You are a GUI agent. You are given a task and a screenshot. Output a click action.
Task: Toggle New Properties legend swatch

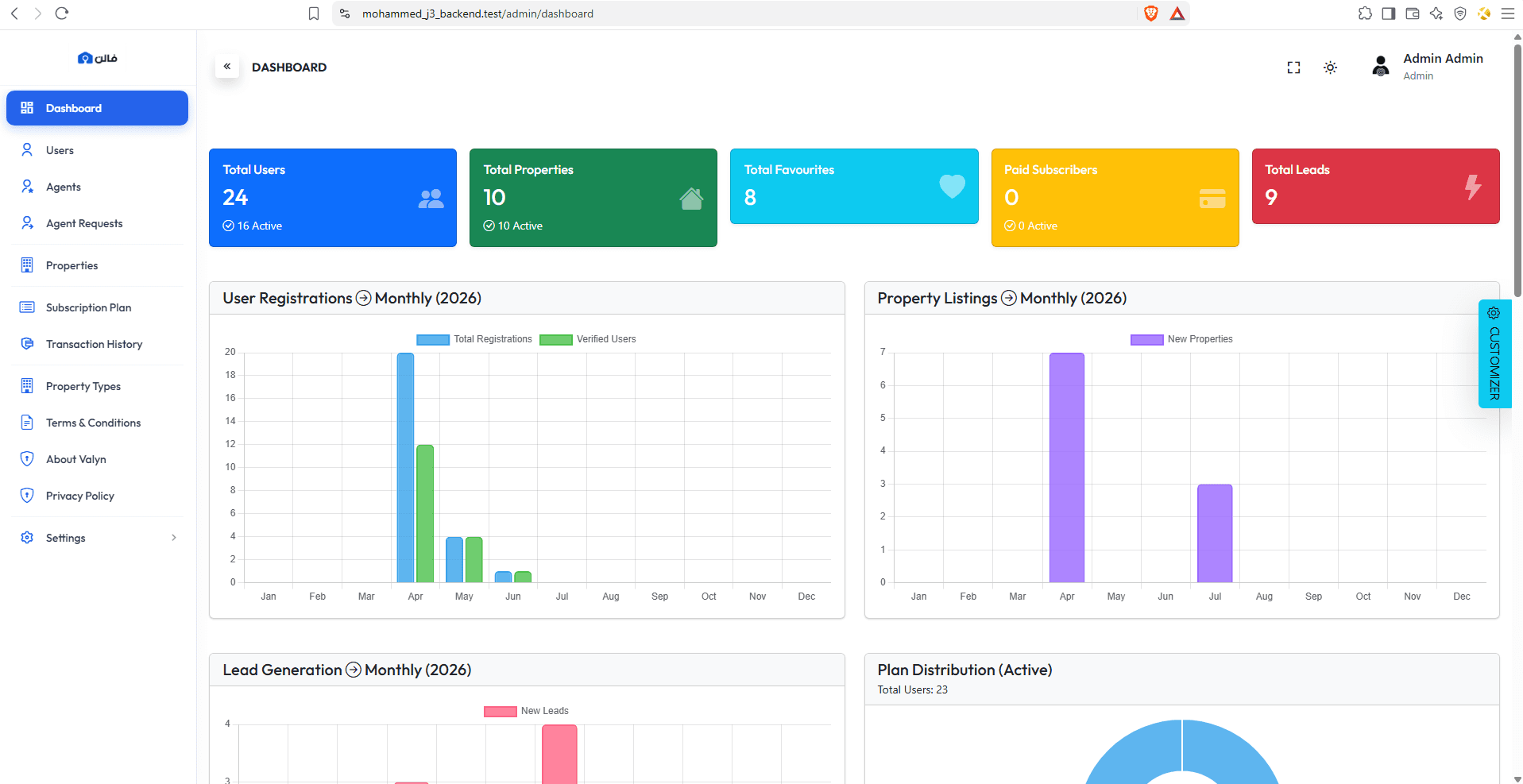click(x=1147, y=339)
